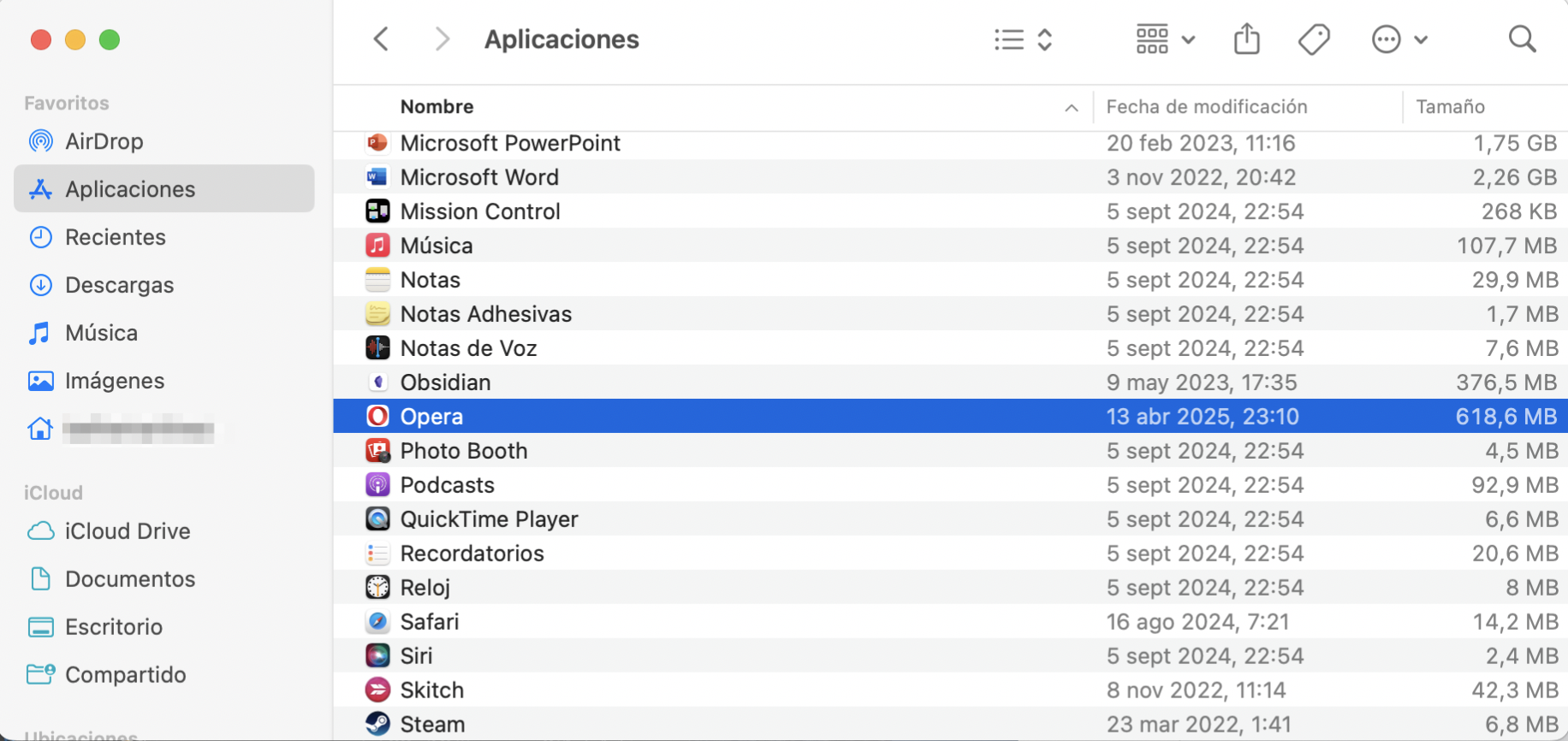Click the date 9 may 2023, 17:35
The width and height of the screenshot is (1568, 741).
(1202, 382)
